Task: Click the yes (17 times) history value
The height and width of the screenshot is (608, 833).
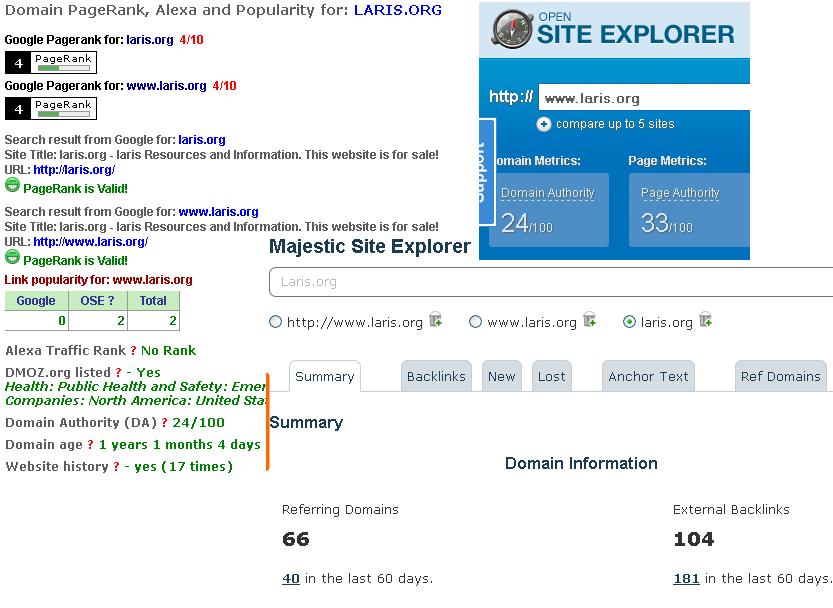Action: coord(183,467)
